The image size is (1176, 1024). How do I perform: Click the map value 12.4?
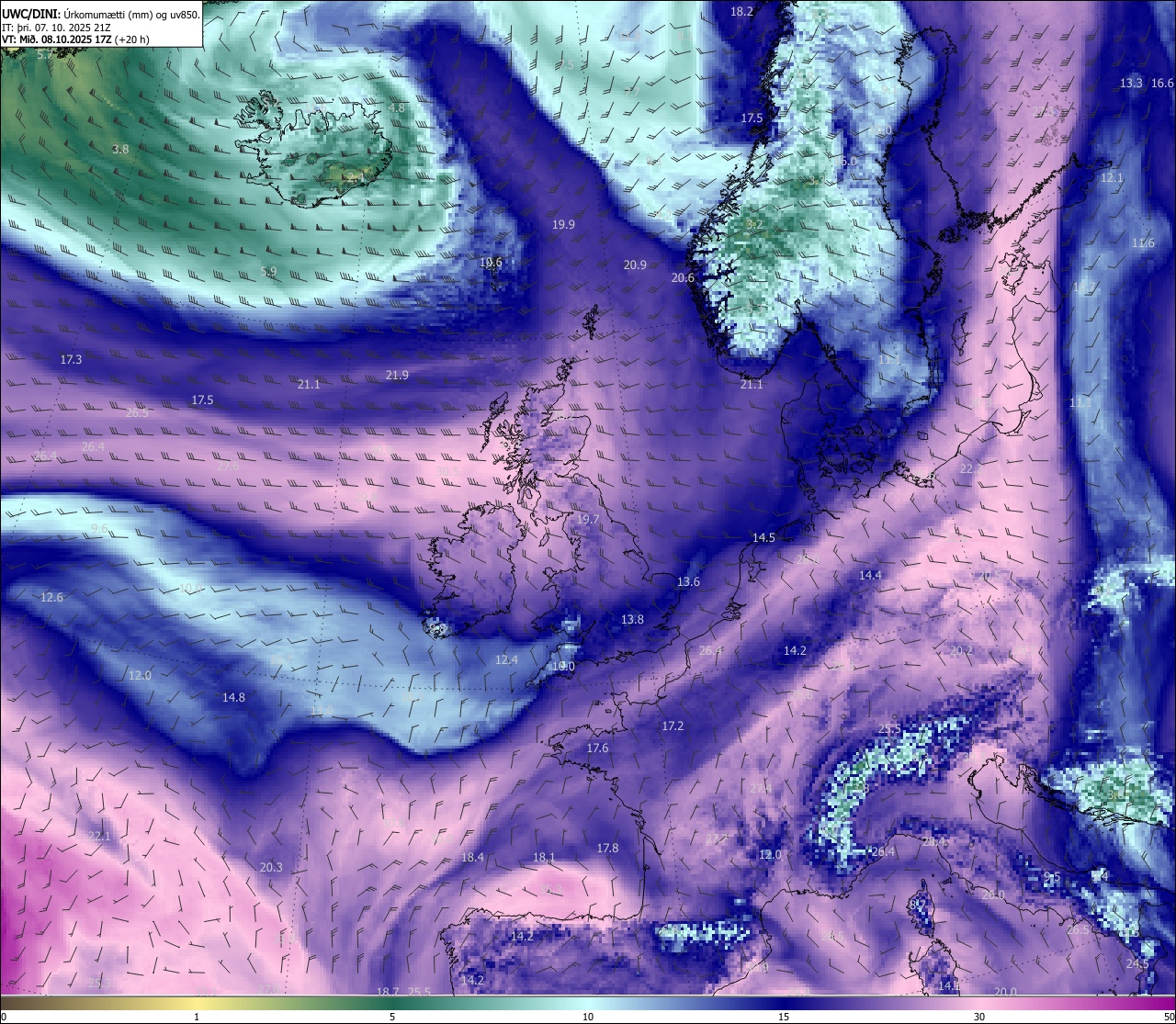(506, 660)
